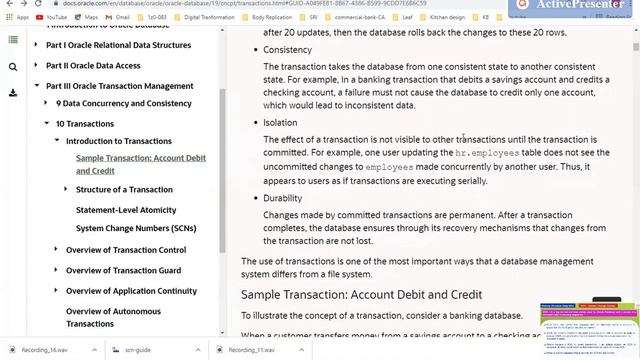Expand 9 Data Concurrency and Consistency
640x360 pixels.
[x=46, y=102]
